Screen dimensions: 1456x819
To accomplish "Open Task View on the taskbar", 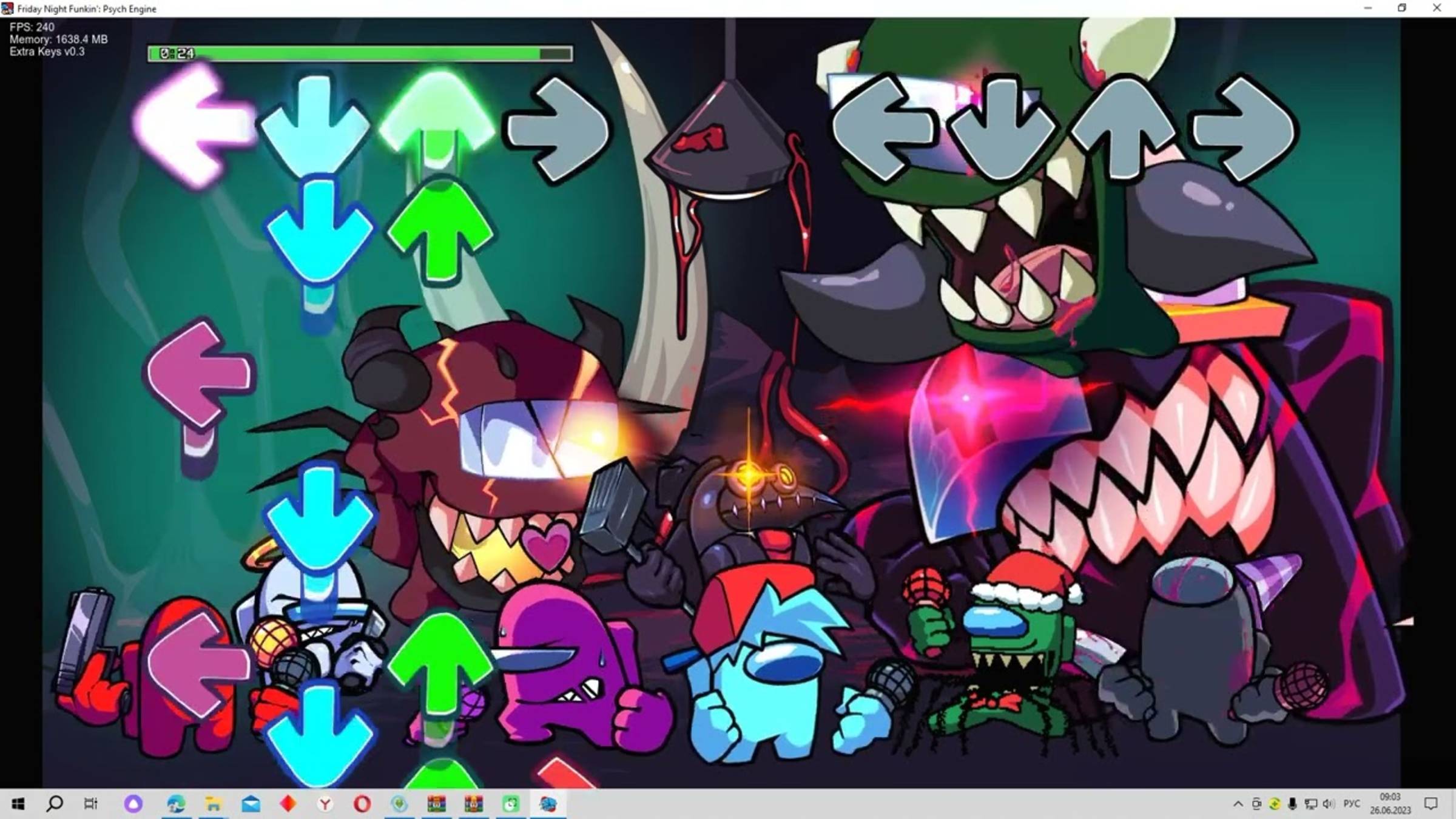I will pyautogui.click(x=91, y=804).
